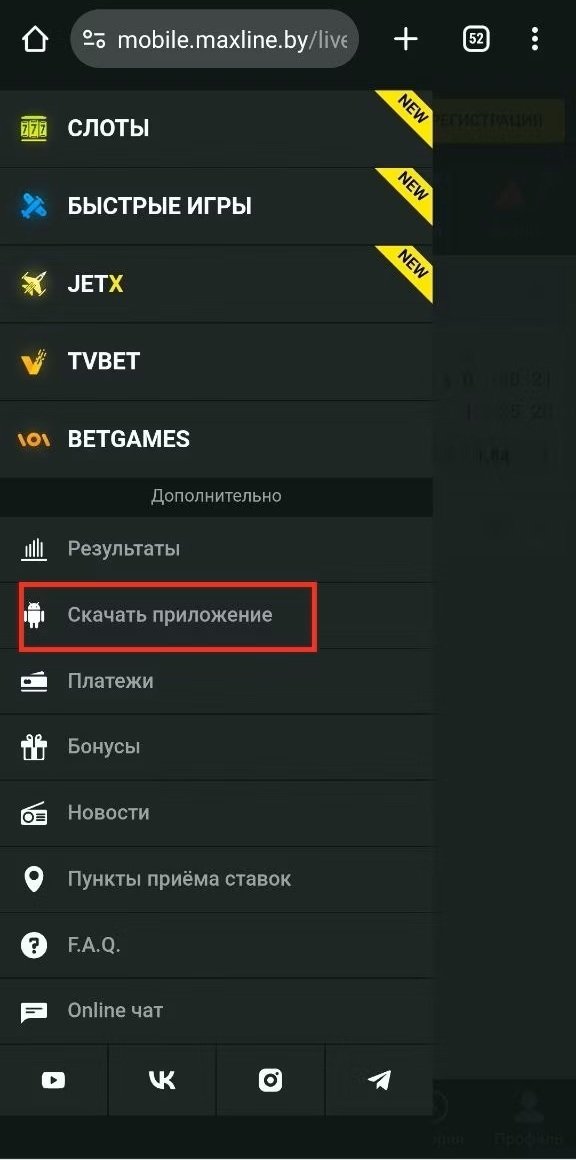Tap the Telegram icon in the footer
576x1160 pixels.
(x=379, y=1081)
